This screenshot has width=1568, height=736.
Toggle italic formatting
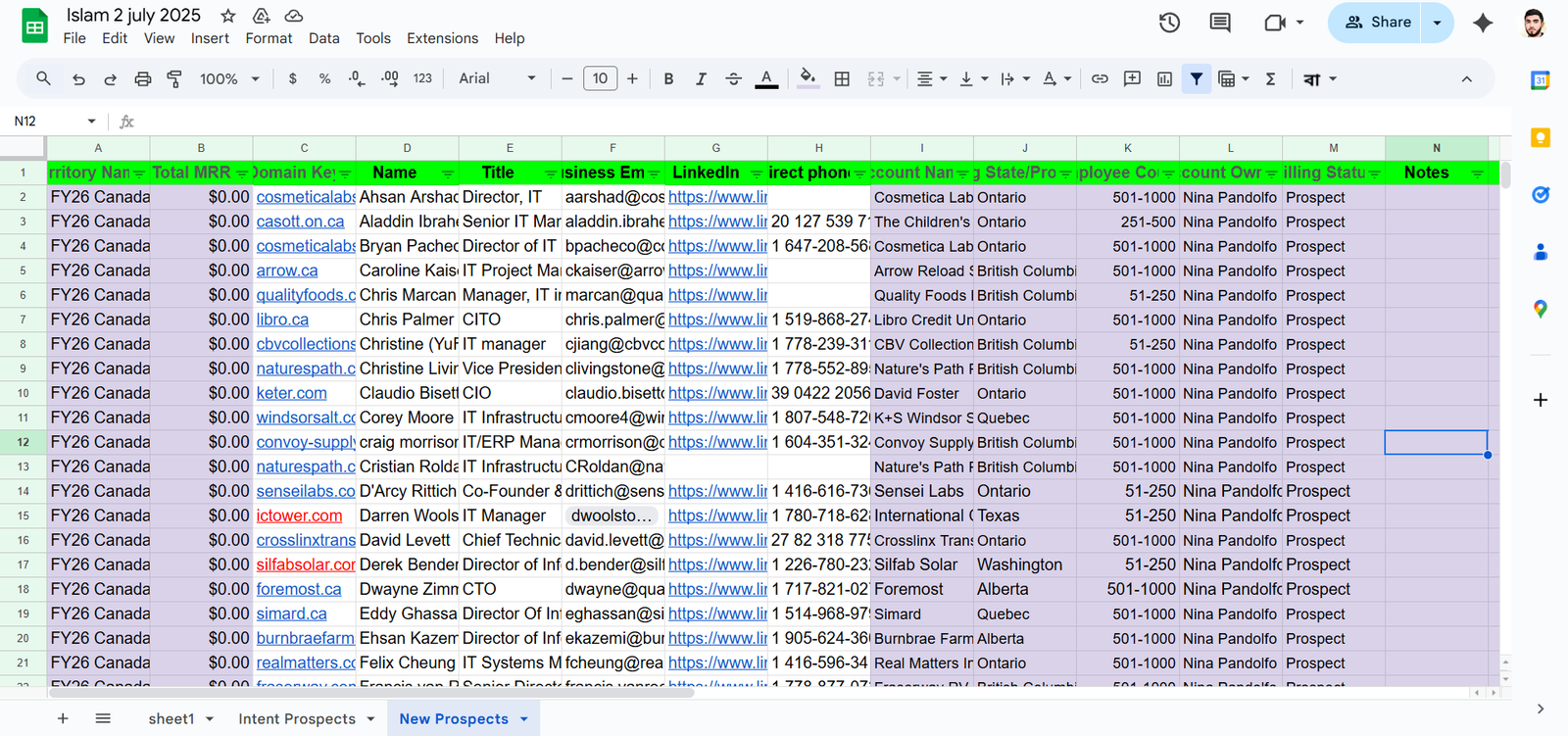pos(701,79)
